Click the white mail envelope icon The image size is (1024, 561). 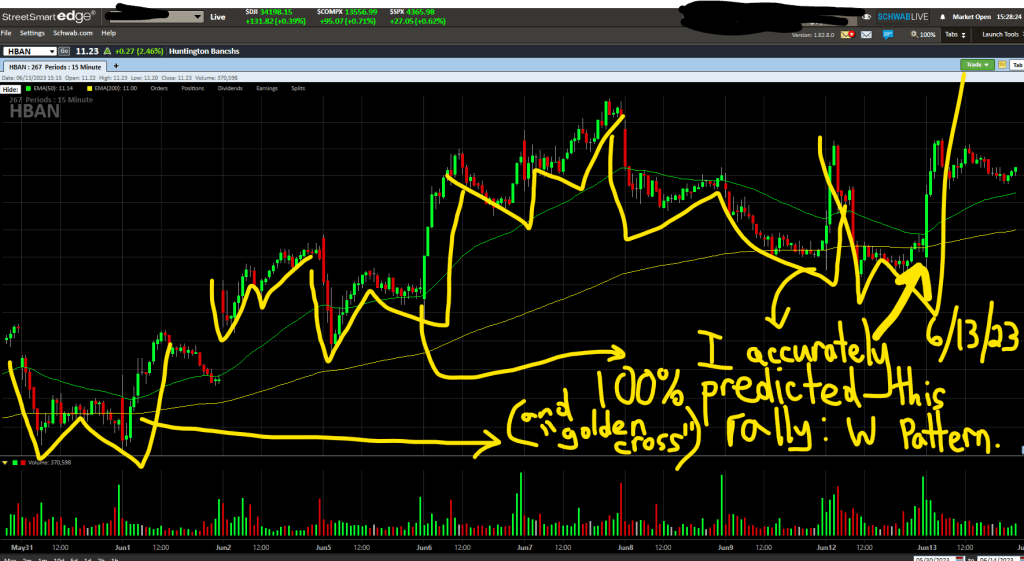[x=866, y=34]
